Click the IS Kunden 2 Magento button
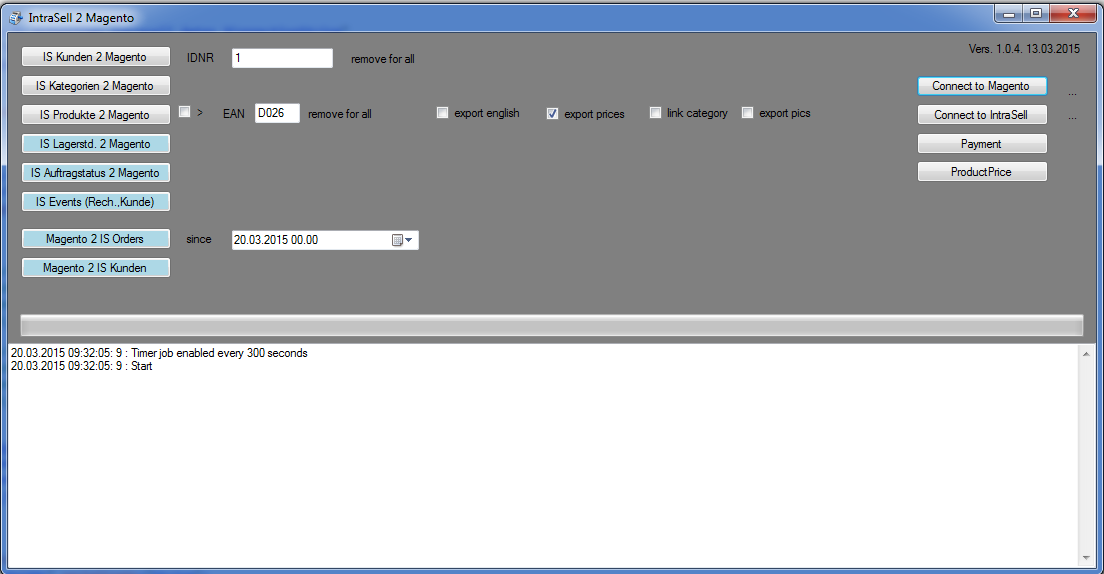1104x574 pixels. coord(96,57)
